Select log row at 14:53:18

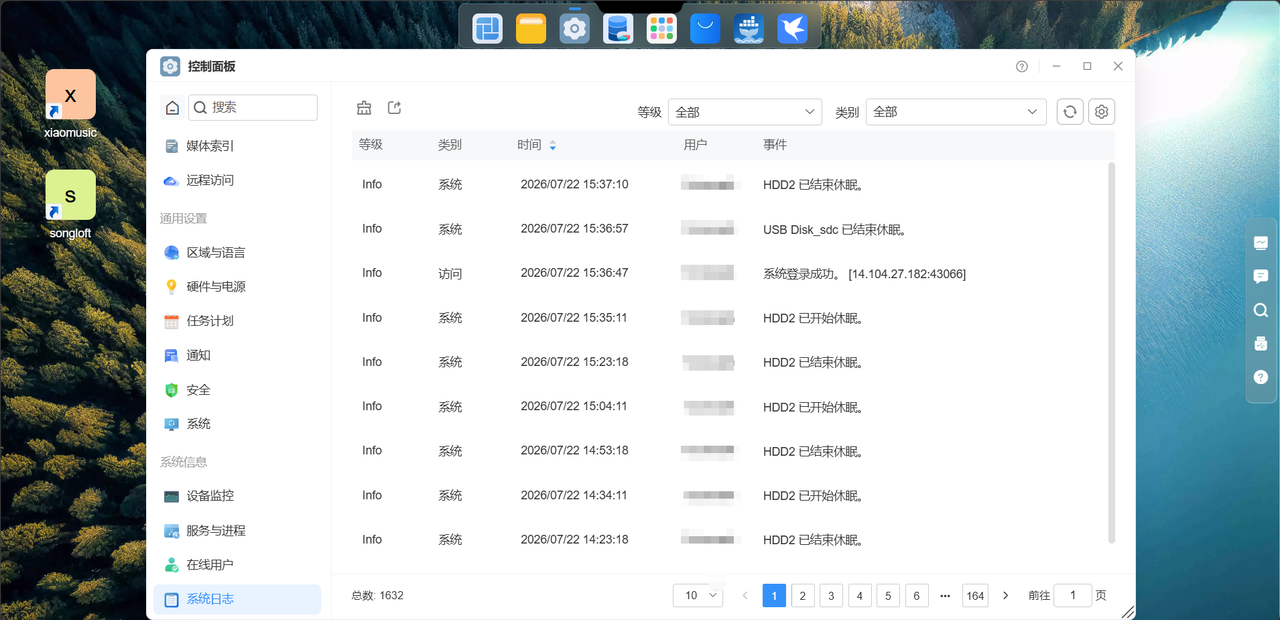pyautogui.click(x=731, y=451)
